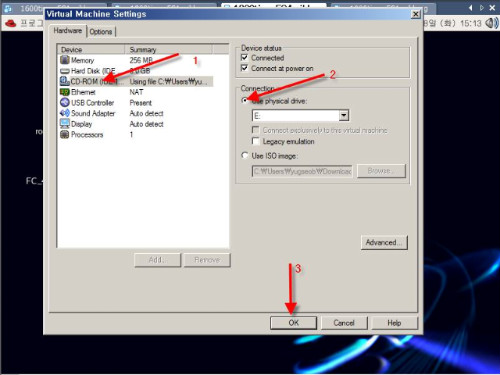Viewport: 500px width, 375px height.
Task: Click the Device column header
Action: tap(91, 49)
